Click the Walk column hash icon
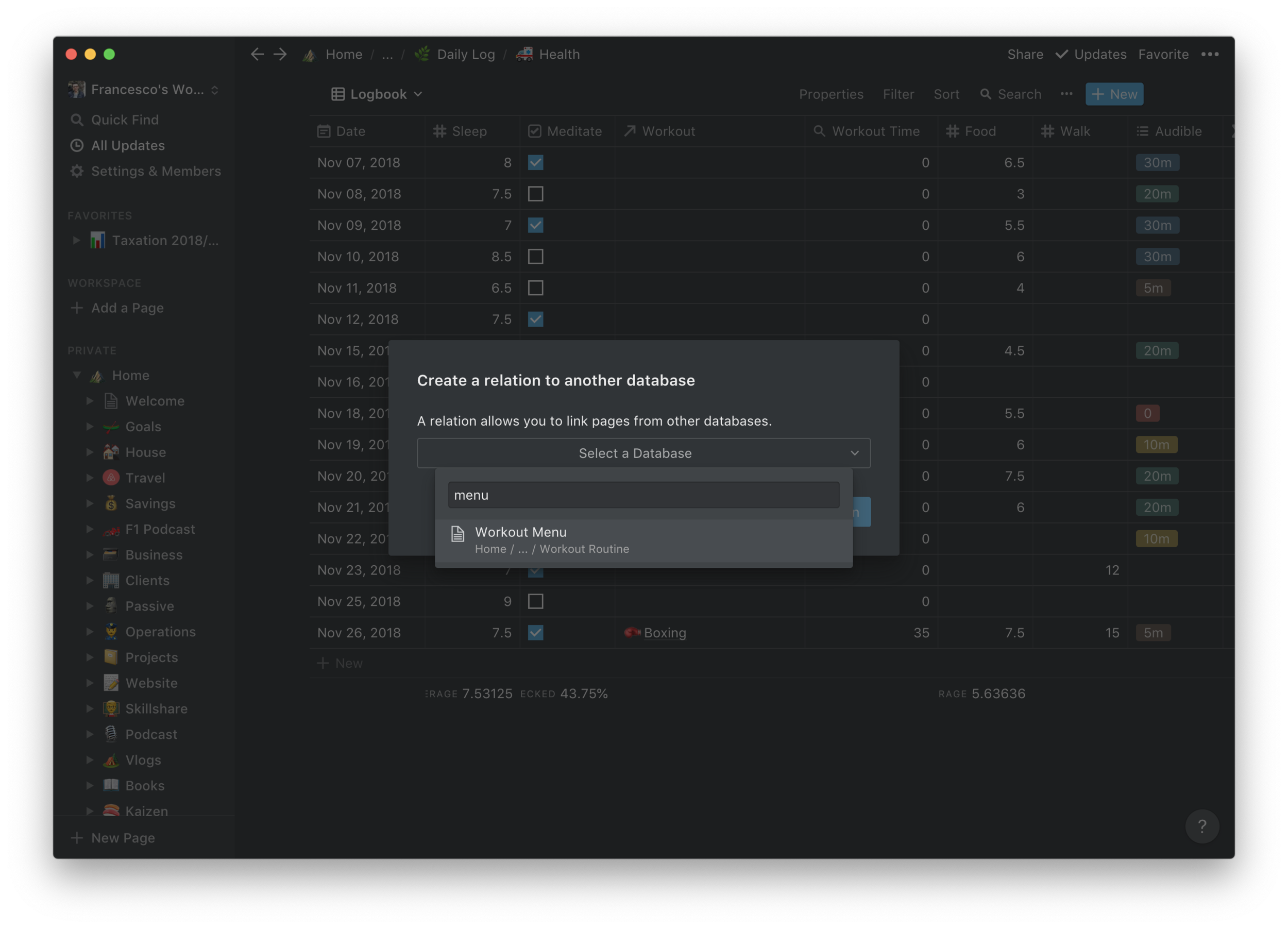Screen dimensions: 1288x929 (1048, 131)
